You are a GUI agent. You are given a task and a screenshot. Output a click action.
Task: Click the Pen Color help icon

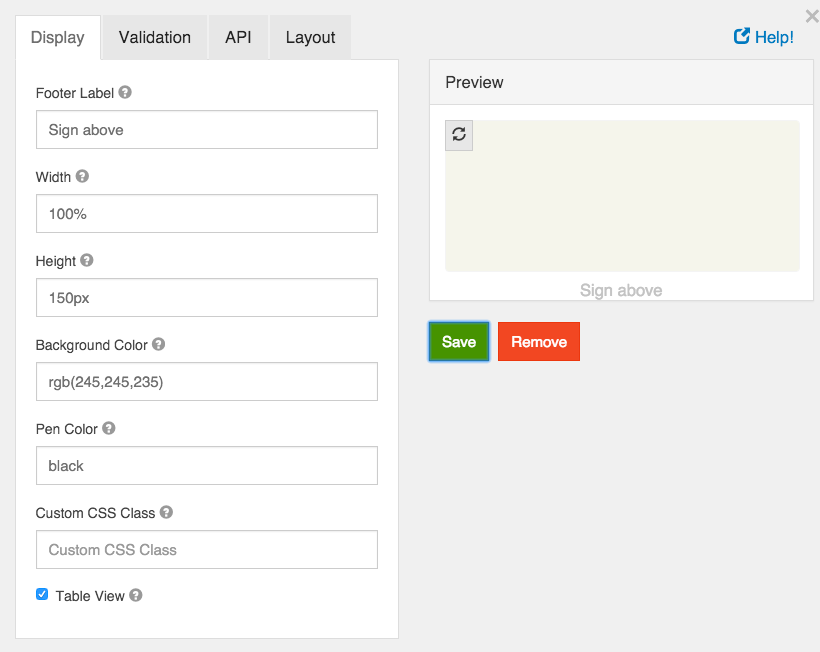[109, 428]
